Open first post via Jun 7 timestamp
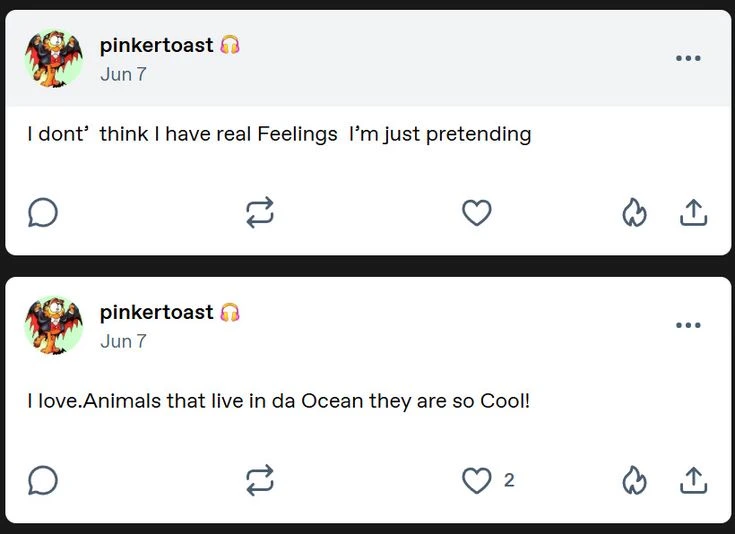Image resolution: width=735 pixels, height=534 pixels. (123, 74)
